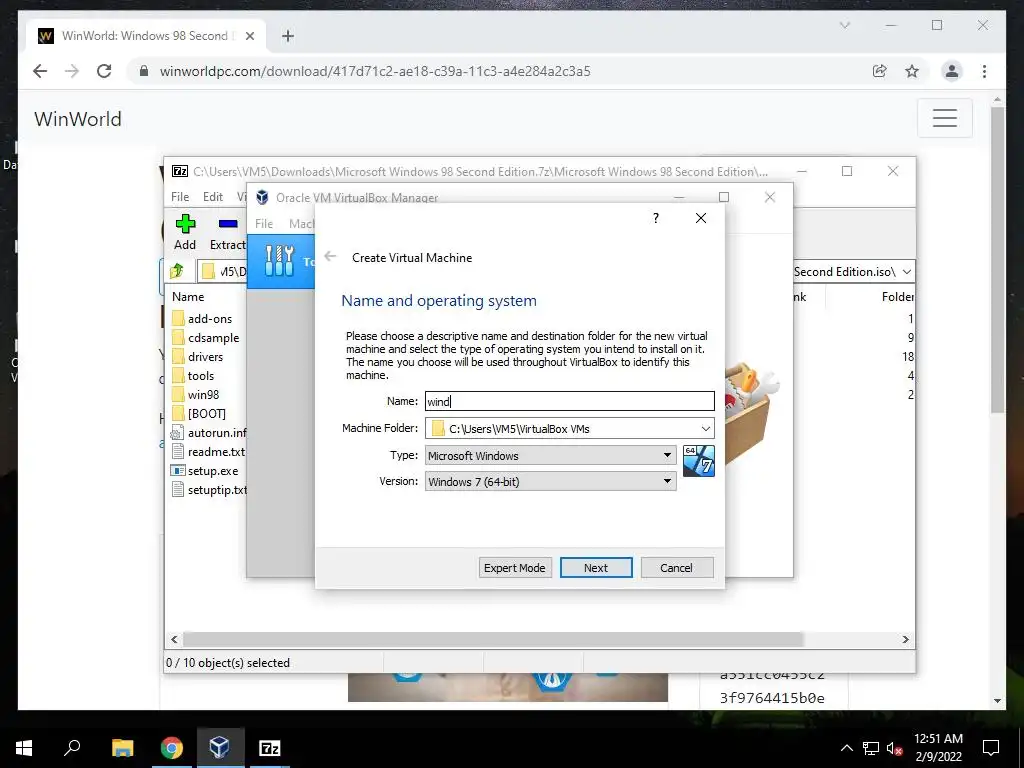Viewport: 1024px width, 768px height.
Task: Click the 7-Zip taskbar icon
Action: [x=270, y=748]
